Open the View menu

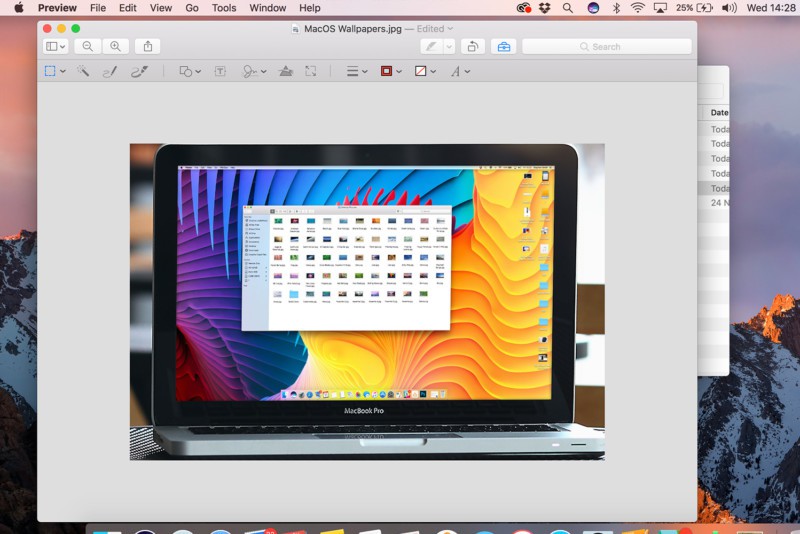pyautogui.click(x=161, y=8)
